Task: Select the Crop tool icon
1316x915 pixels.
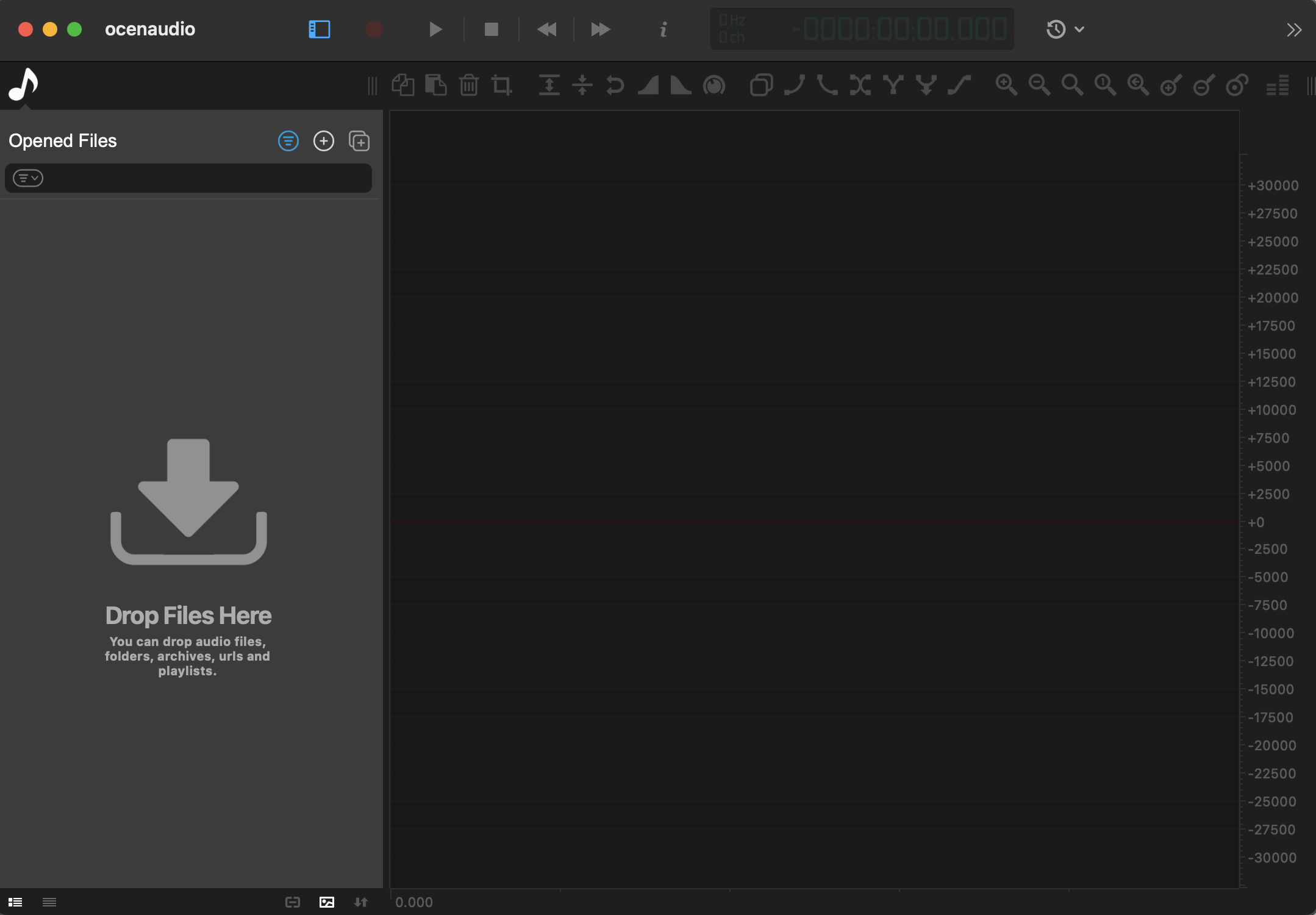Action: [x=501, y=85]
